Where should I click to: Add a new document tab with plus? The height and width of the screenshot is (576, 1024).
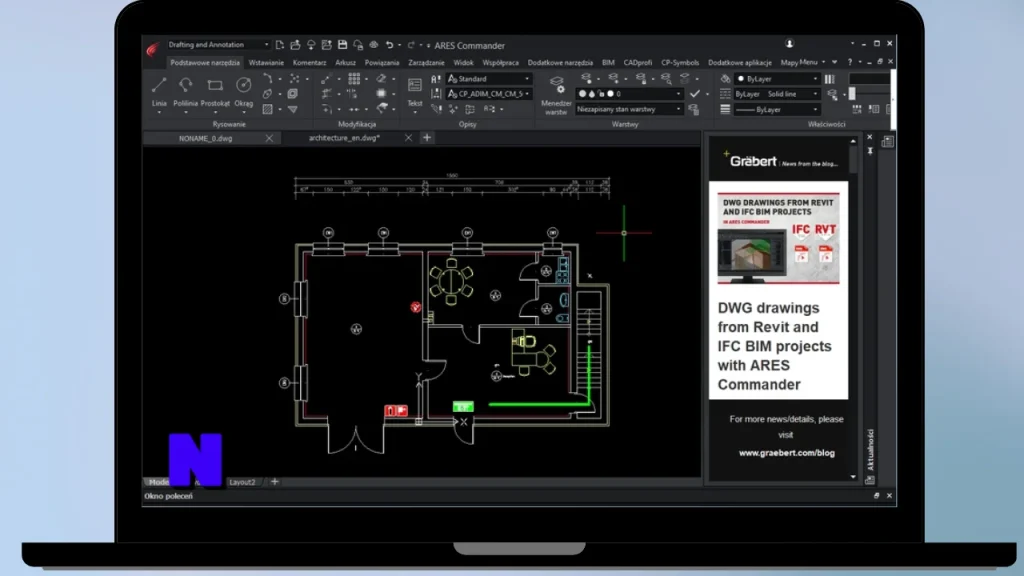pos(427,138)
